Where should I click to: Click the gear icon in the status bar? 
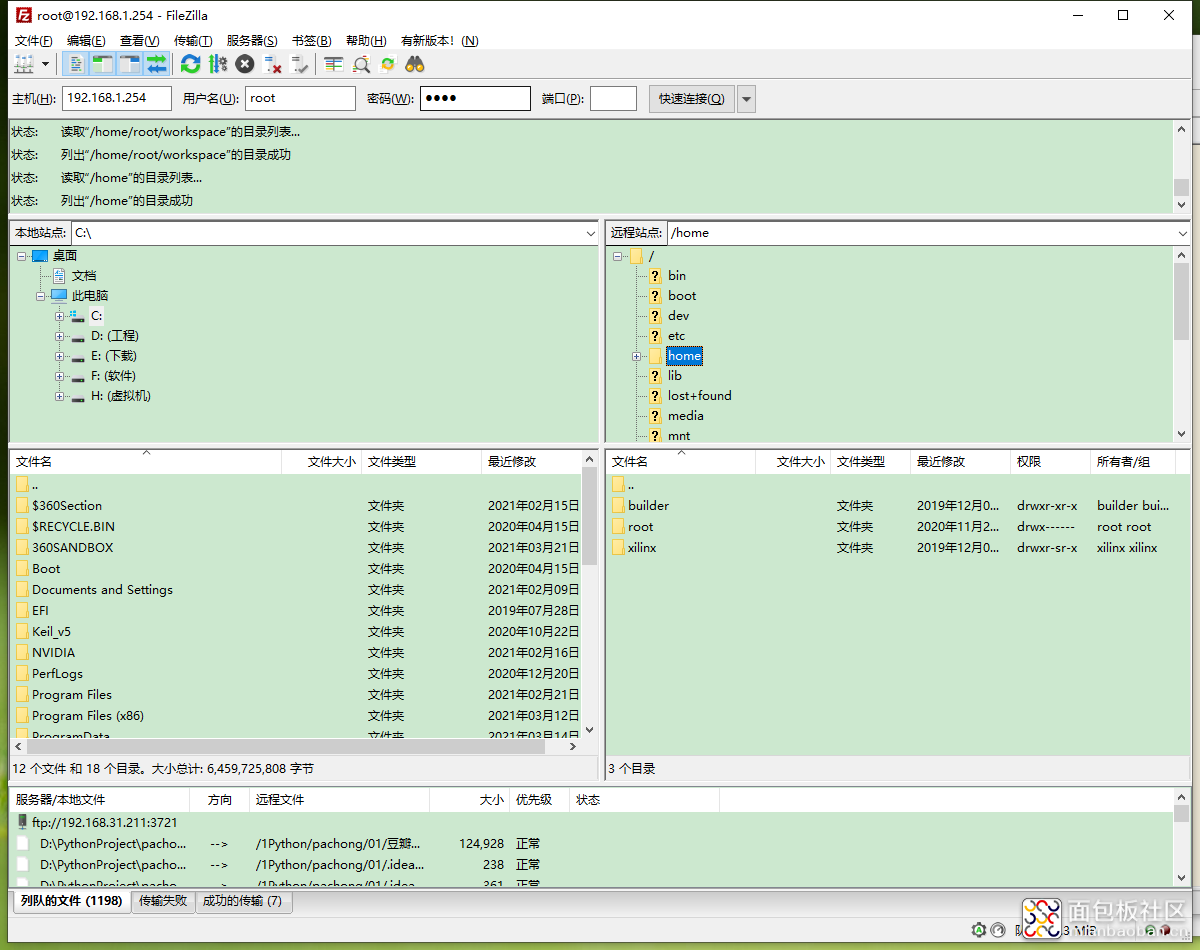[x=979, y=931]
